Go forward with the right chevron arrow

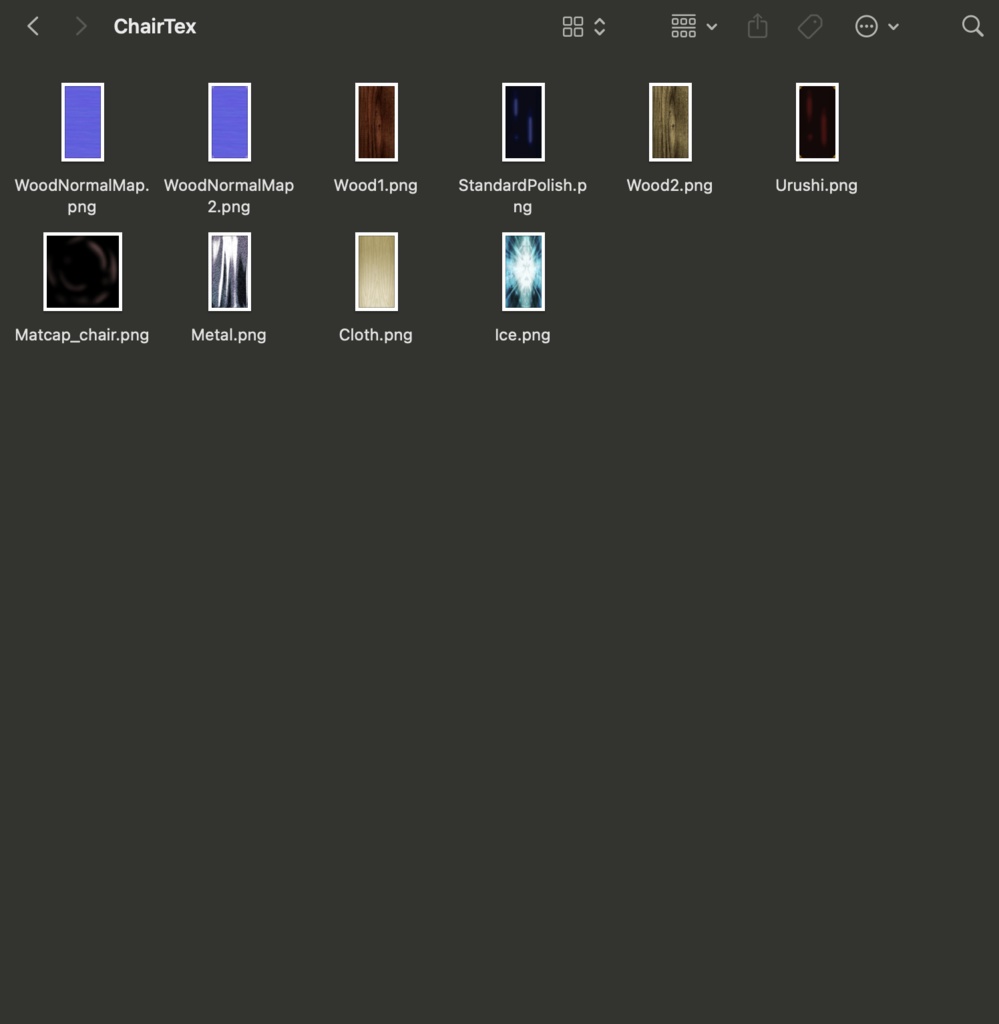click(81, 26)
